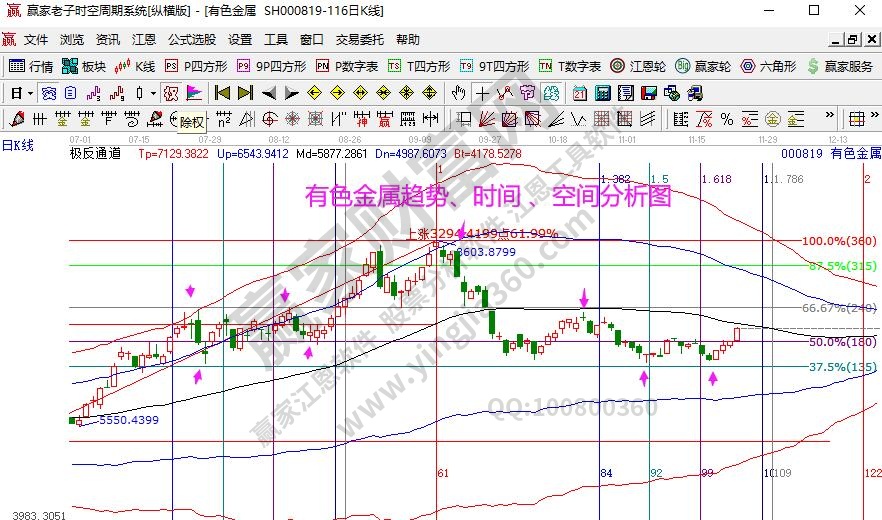The image size is (882, 520).
Task: Toggle the crosshair cursor button
Action: pyautogui.click(x=482, y=93)
